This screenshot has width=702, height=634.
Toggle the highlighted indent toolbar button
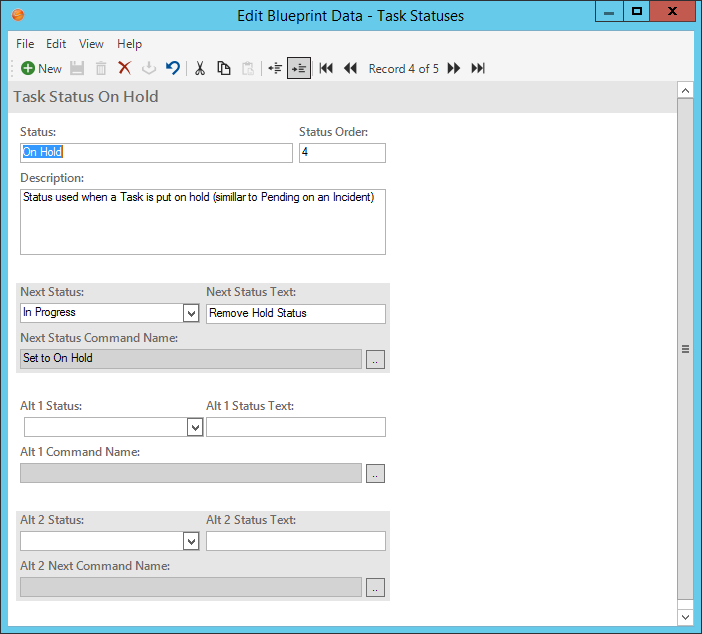click(x=299, y=69)
